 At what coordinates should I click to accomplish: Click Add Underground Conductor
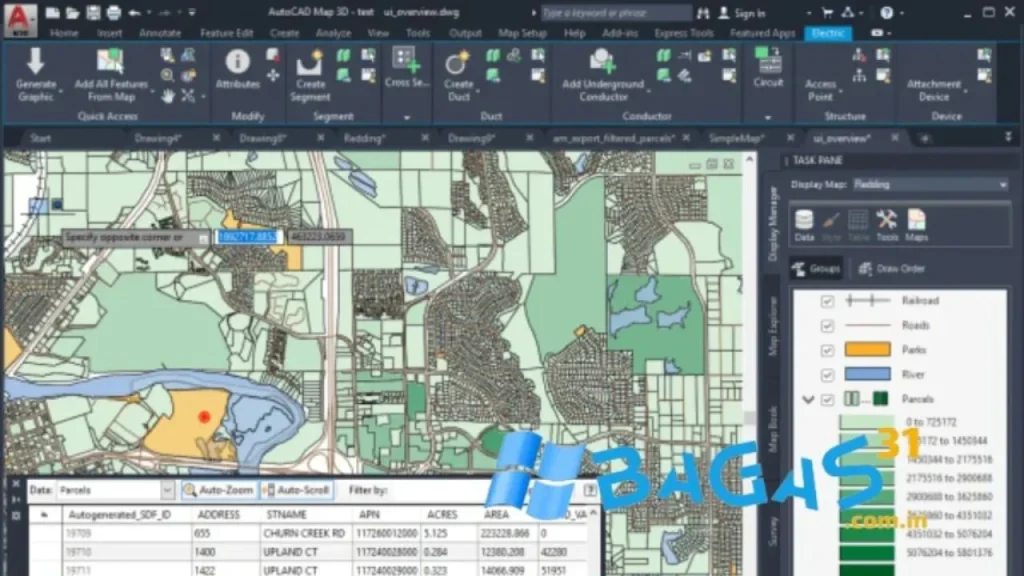coord(602,76)
